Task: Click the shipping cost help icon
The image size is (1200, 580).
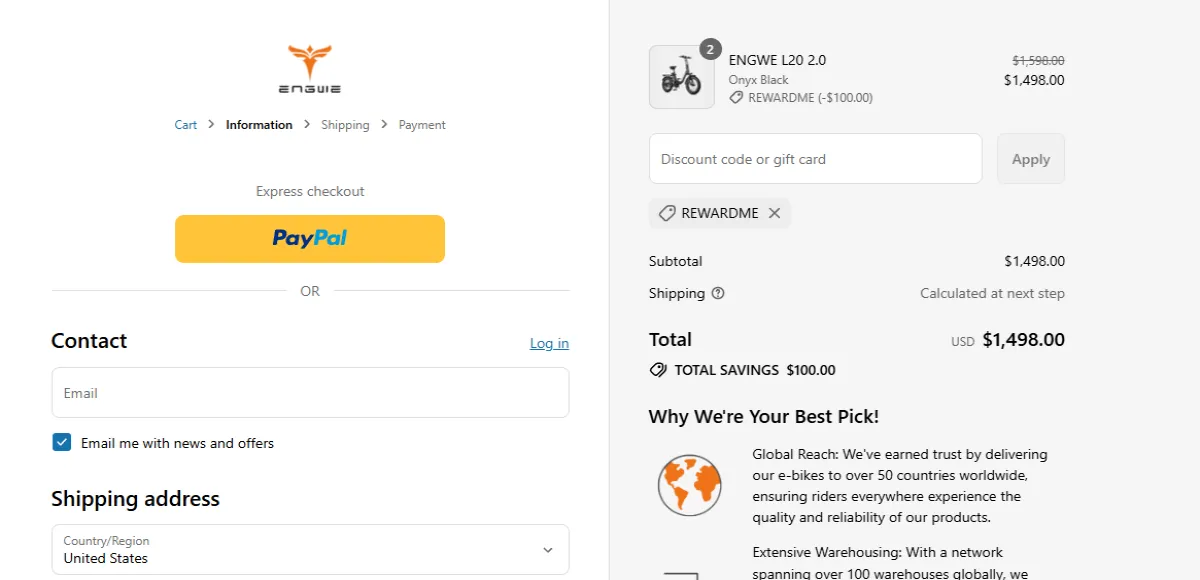Action: click(x=718, y=293)
